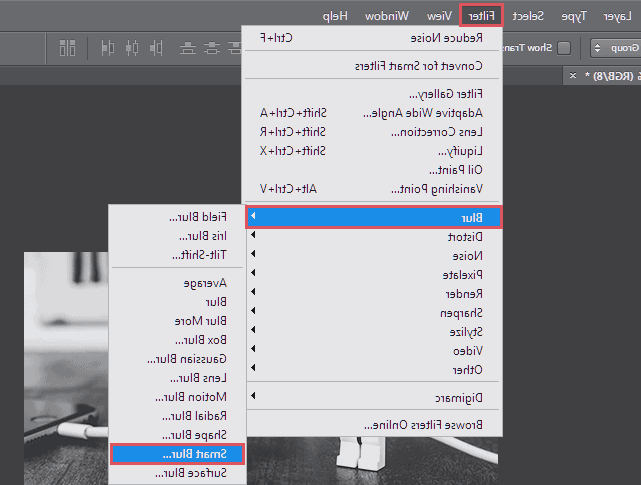Click align icon with boxes right of lines
This screenshot has width=641, height=485.
point(108,48)
